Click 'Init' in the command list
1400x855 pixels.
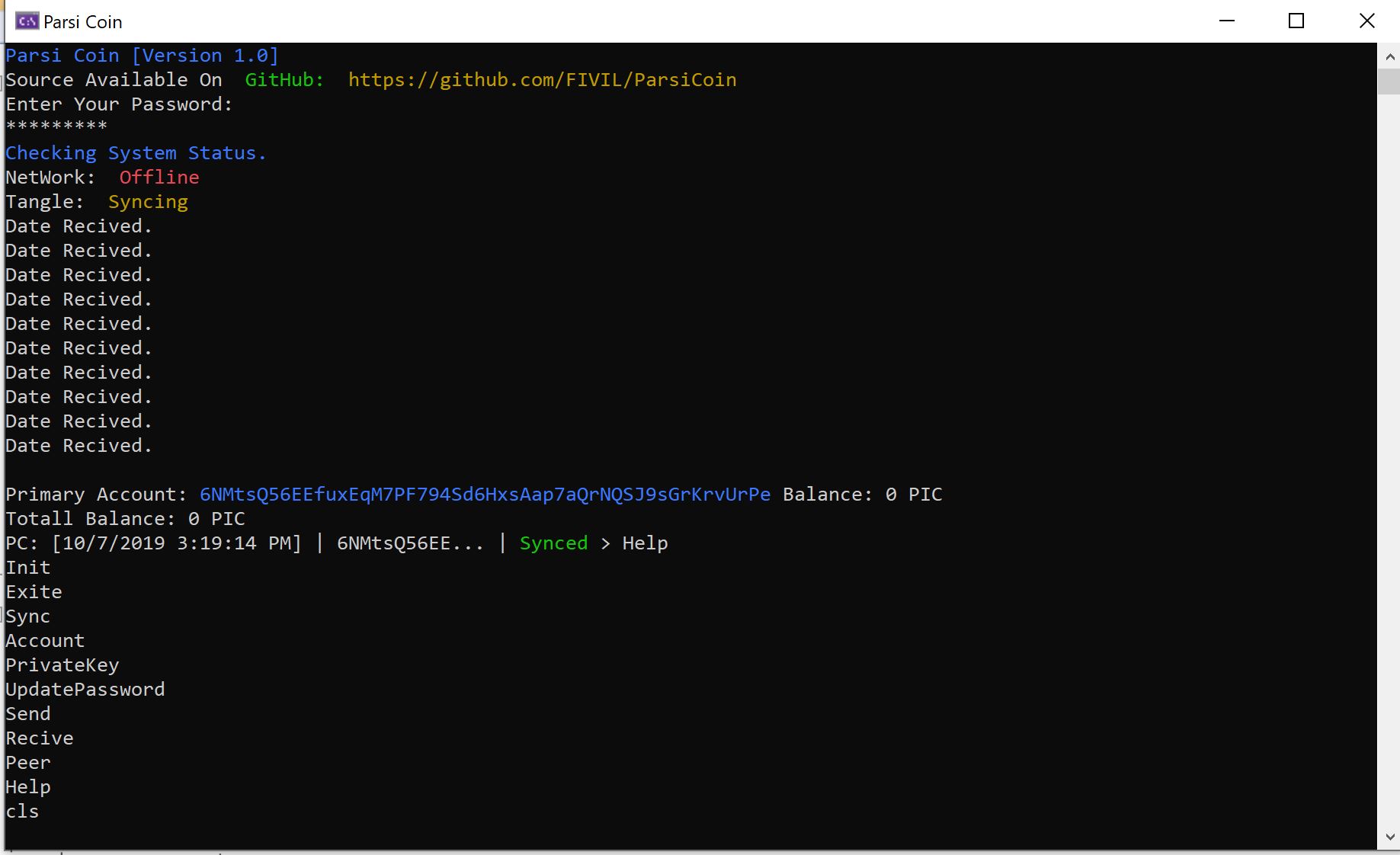click(28, 568)
